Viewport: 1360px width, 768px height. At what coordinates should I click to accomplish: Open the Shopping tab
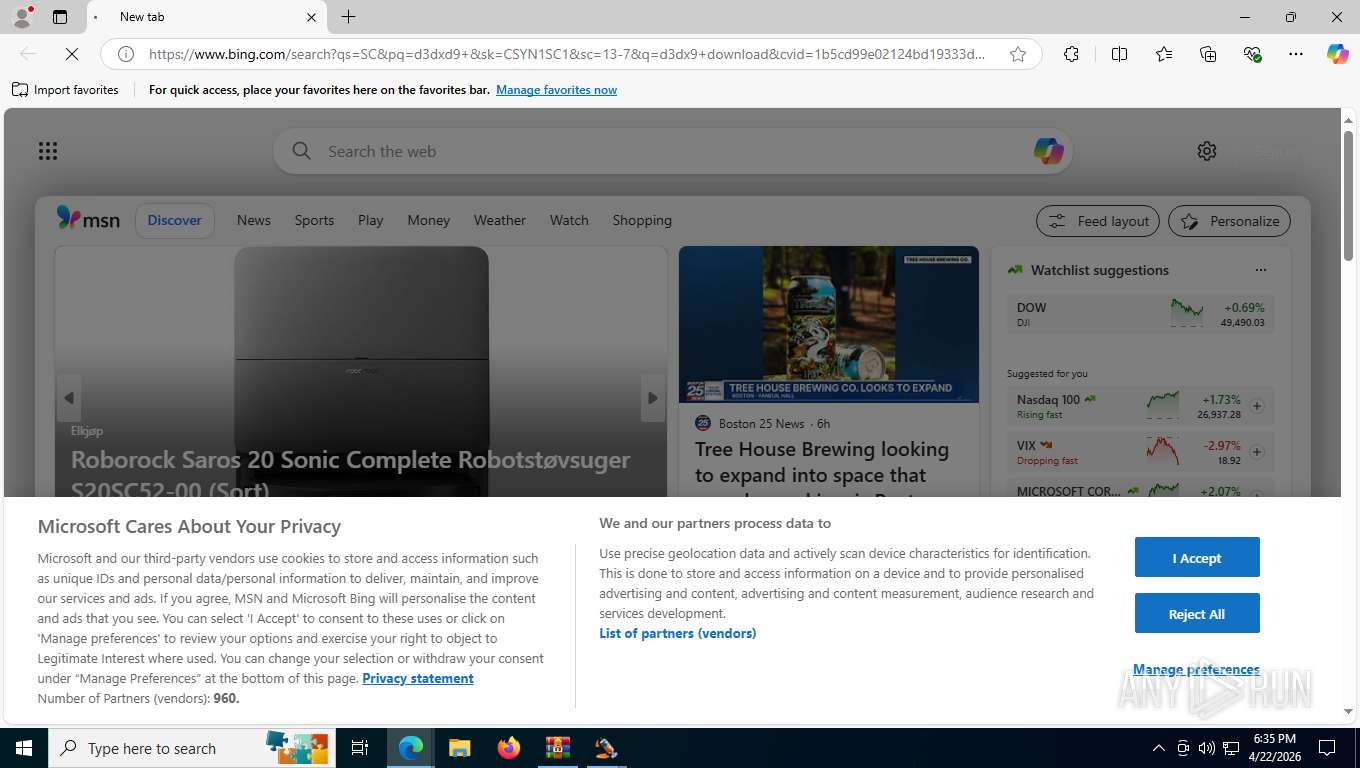pos(642,220)
